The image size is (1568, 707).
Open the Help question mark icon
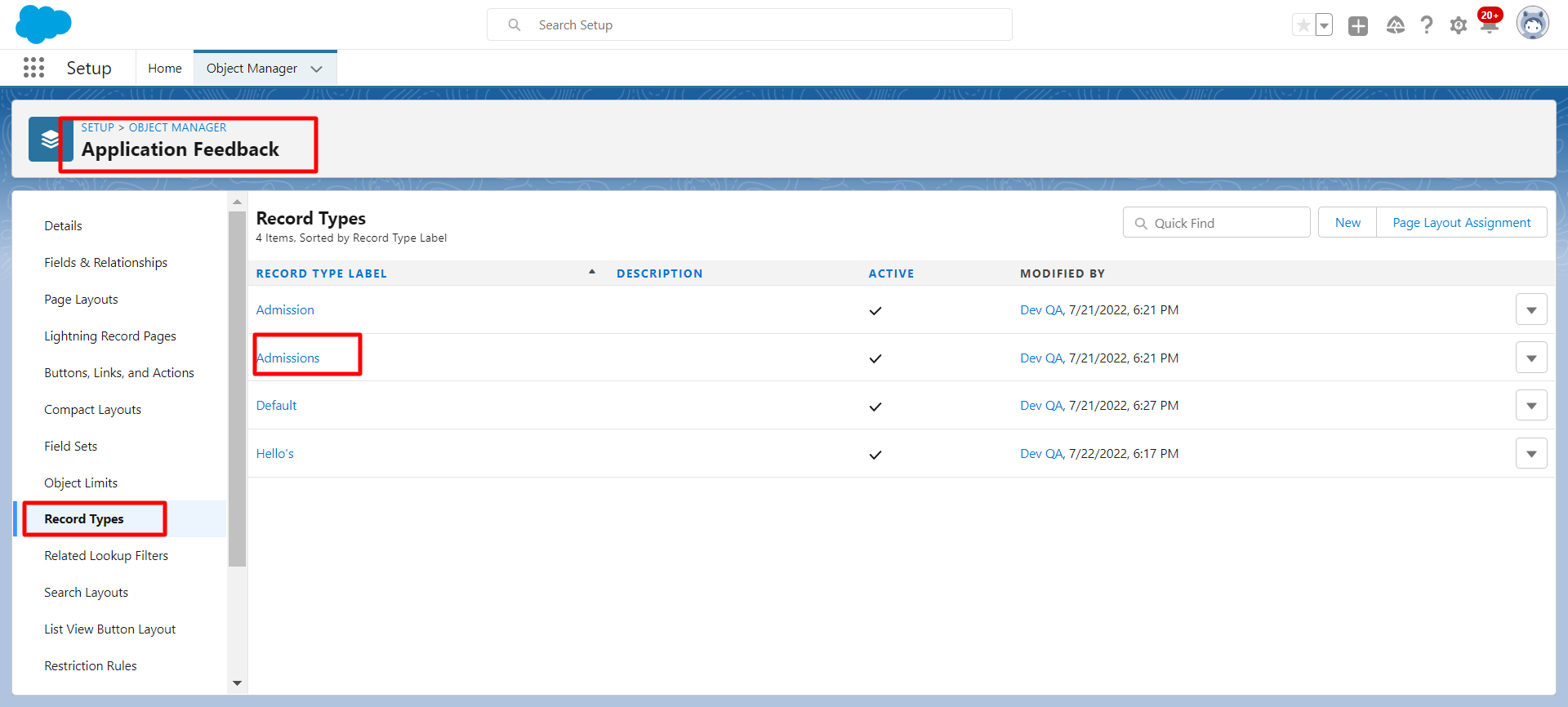point(1427,26)
